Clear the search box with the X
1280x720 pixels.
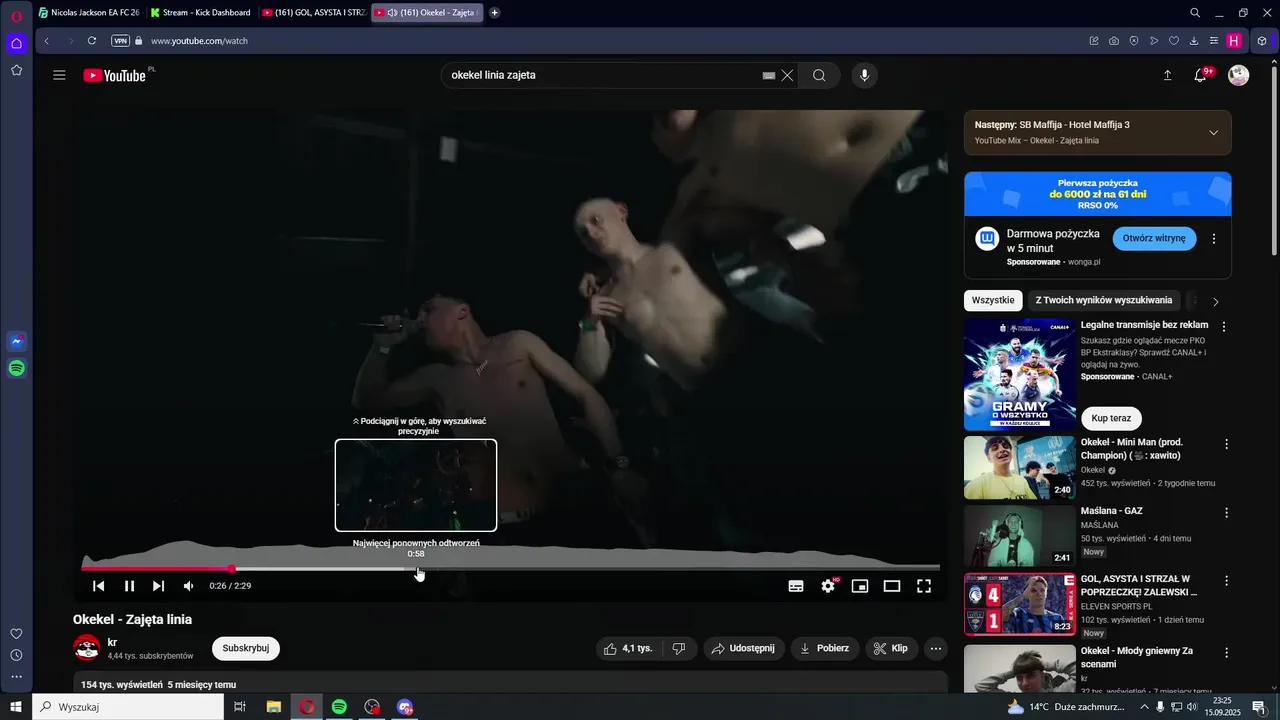[x=788, y=75]
